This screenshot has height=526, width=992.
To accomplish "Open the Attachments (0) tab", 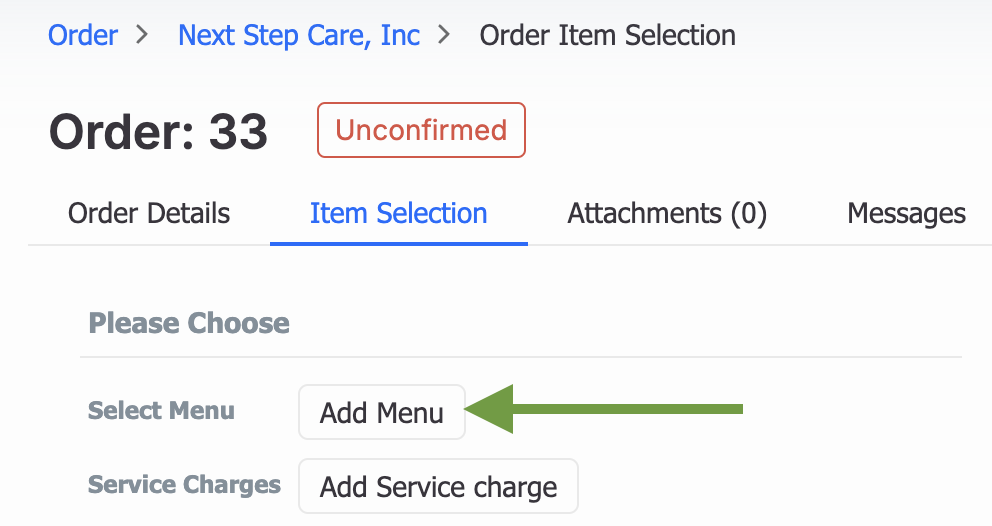I will (667, 213).
